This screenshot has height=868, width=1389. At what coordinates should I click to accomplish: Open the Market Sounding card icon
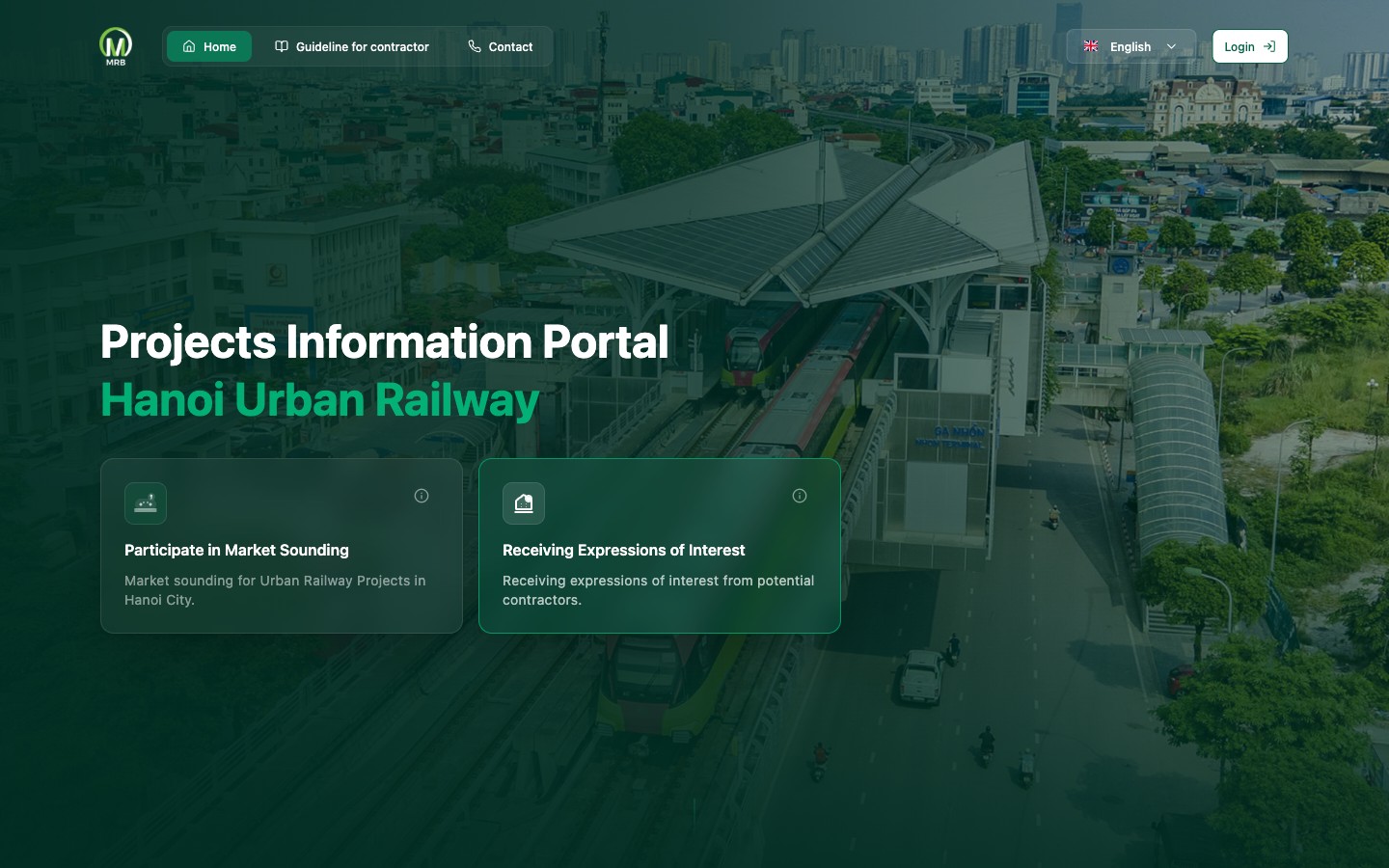(x=146, y=503)
